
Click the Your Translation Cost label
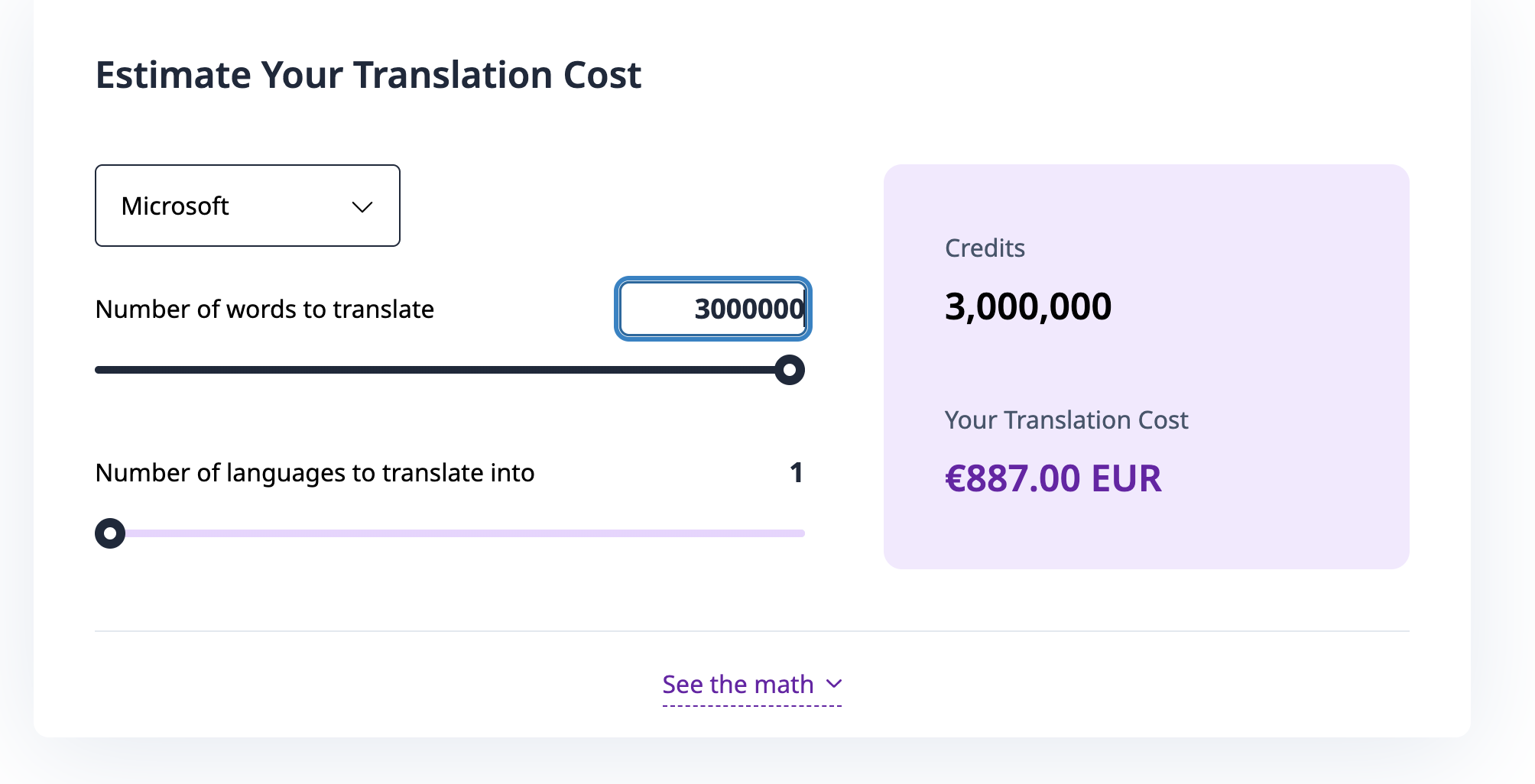[1066, 420]
